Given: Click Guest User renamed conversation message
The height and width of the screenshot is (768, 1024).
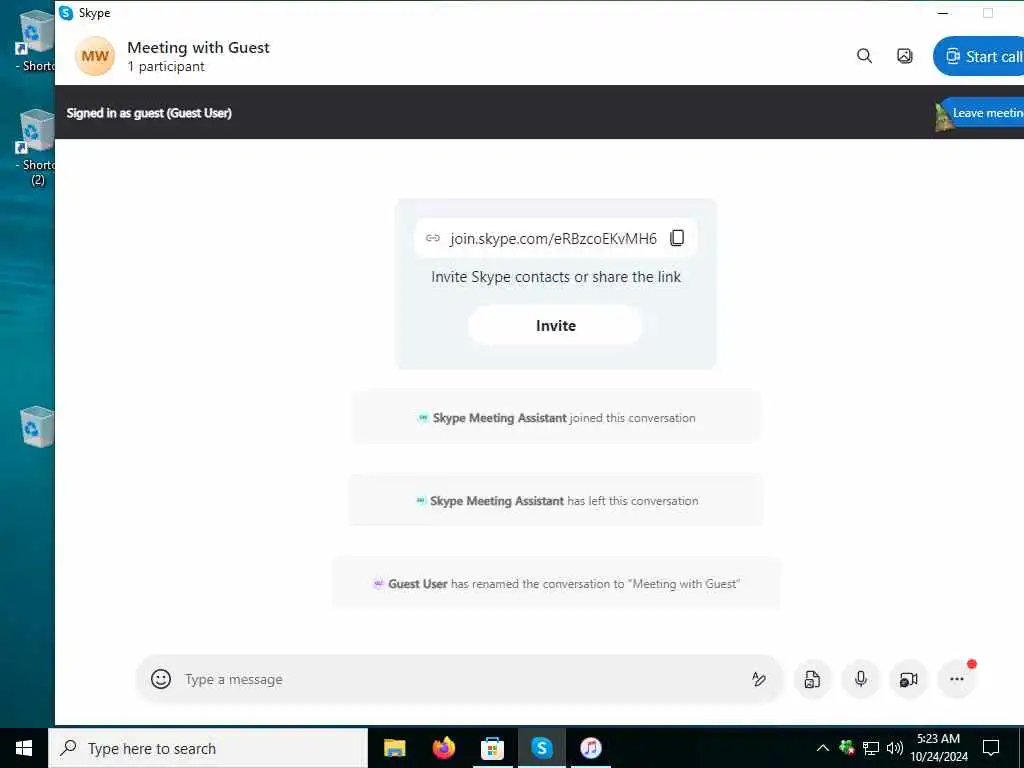Looking at the screenshot, I should point(556,584).
